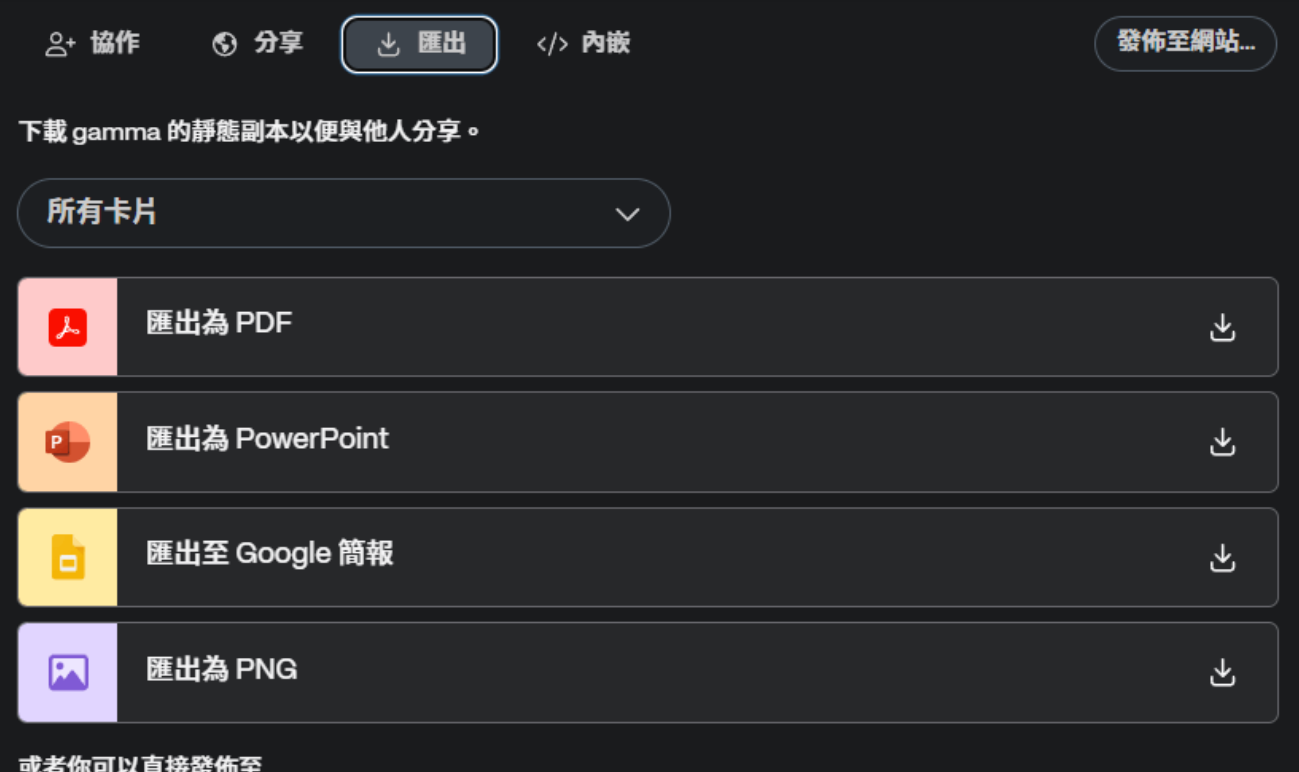Click the chevron inside the card selector
1299x772 pixels.
pyautogui.click(x=629, y=213)
